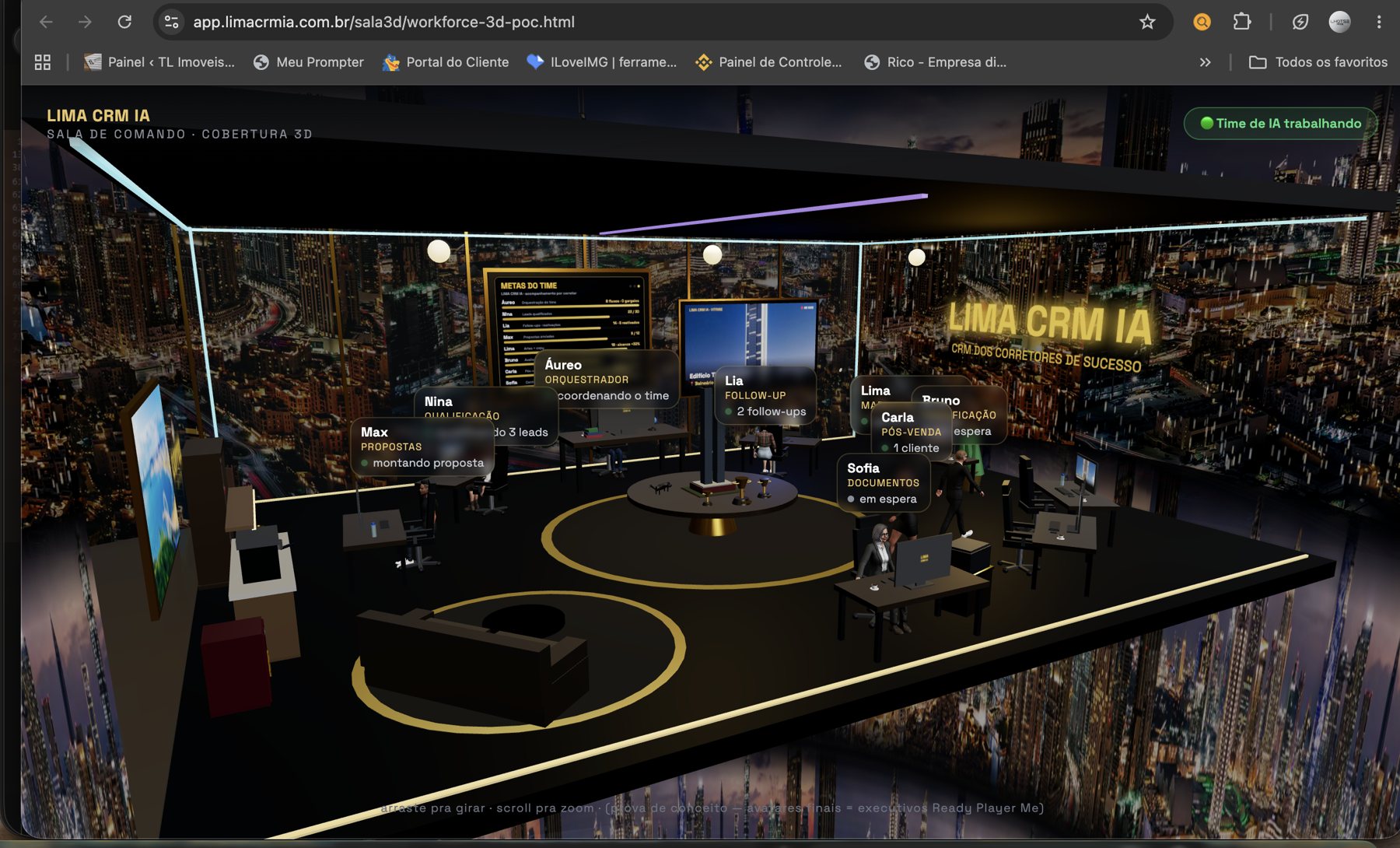The width and height of the screenshot is (1400, 848).
Task: Click '1 cliente' status text
Action: 916,448
